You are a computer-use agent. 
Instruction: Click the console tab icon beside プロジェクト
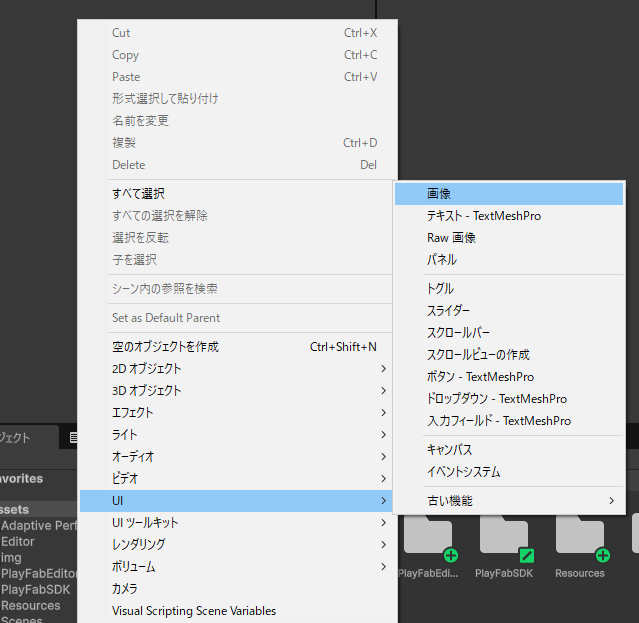pyautogui.click(x=73, y=438)
